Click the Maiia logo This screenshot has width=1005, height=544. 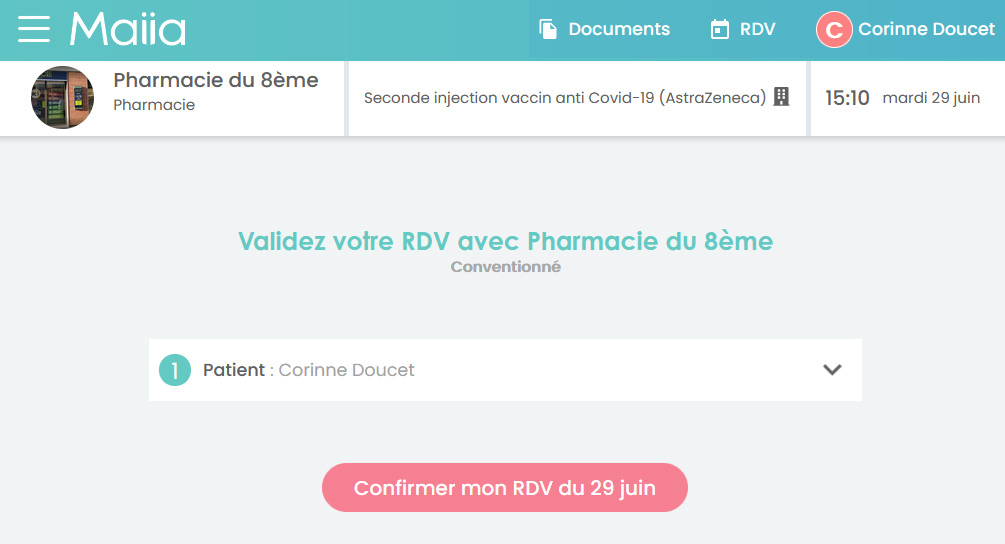[x=128, y=29]
